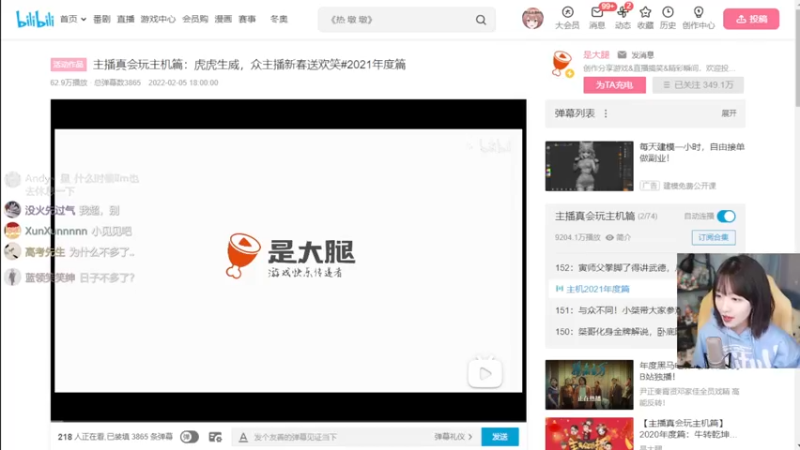
Task: Toggle the 自动连播 autoplay switch
Action: 726,216
